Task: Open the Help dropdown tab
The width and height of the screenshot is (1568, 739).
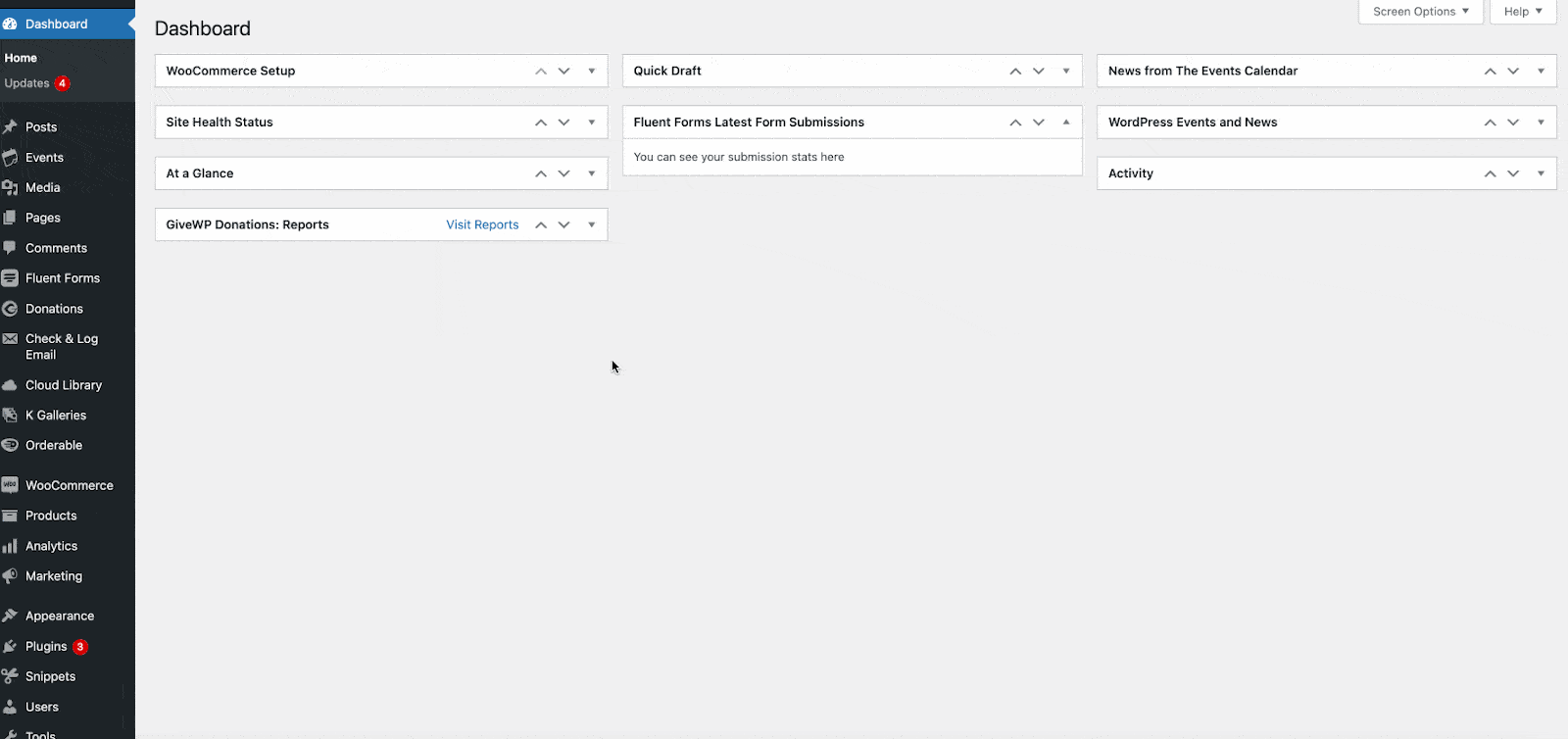Action: pos(1523,12)
